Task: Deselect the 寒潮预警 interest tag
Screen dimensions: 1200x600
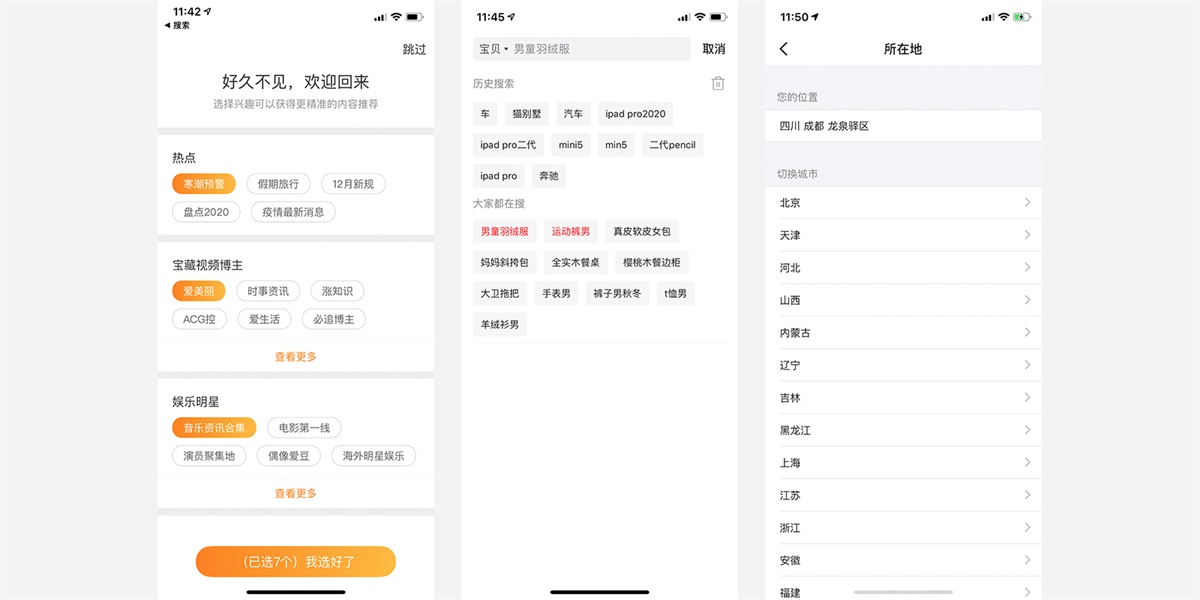Action: [203, 183]
